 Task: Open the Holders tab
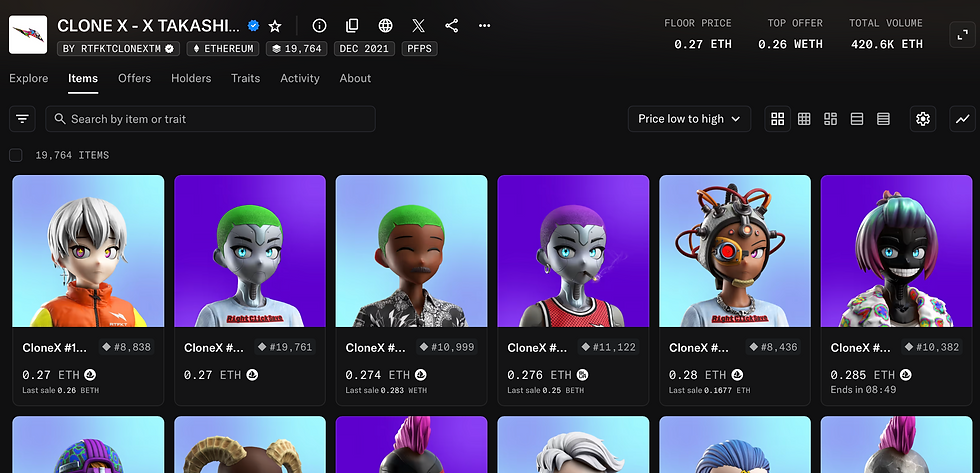coord(191,78)
